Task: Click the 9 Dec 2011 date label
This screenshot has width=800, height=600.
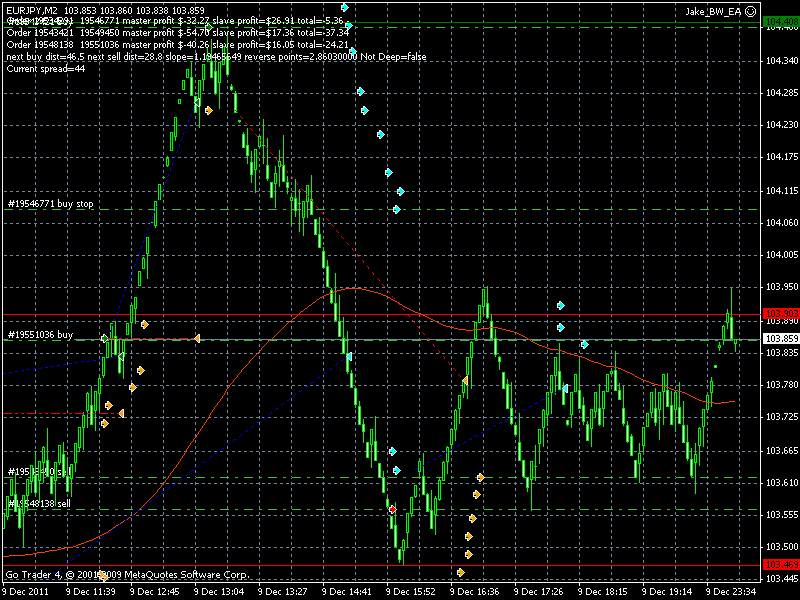Action: 28,591
